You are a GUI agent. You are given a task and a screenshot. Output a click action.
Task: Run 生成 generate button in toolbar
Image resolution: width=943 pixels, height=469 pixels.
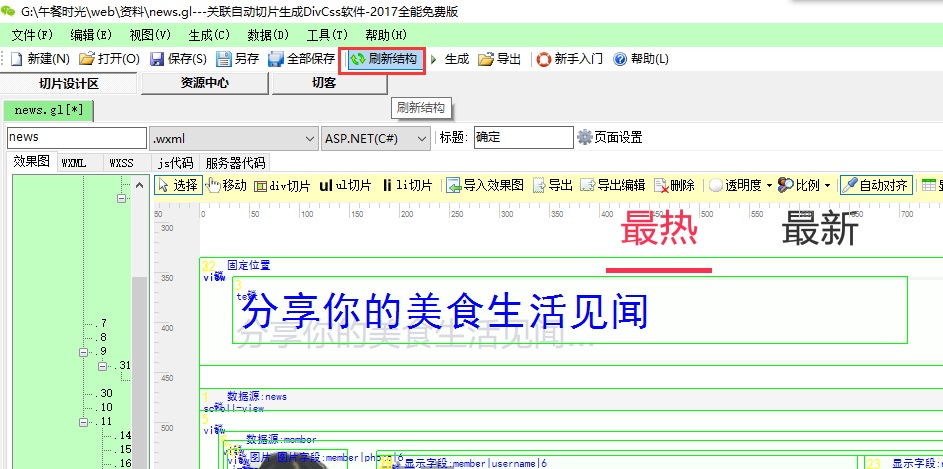449,59
